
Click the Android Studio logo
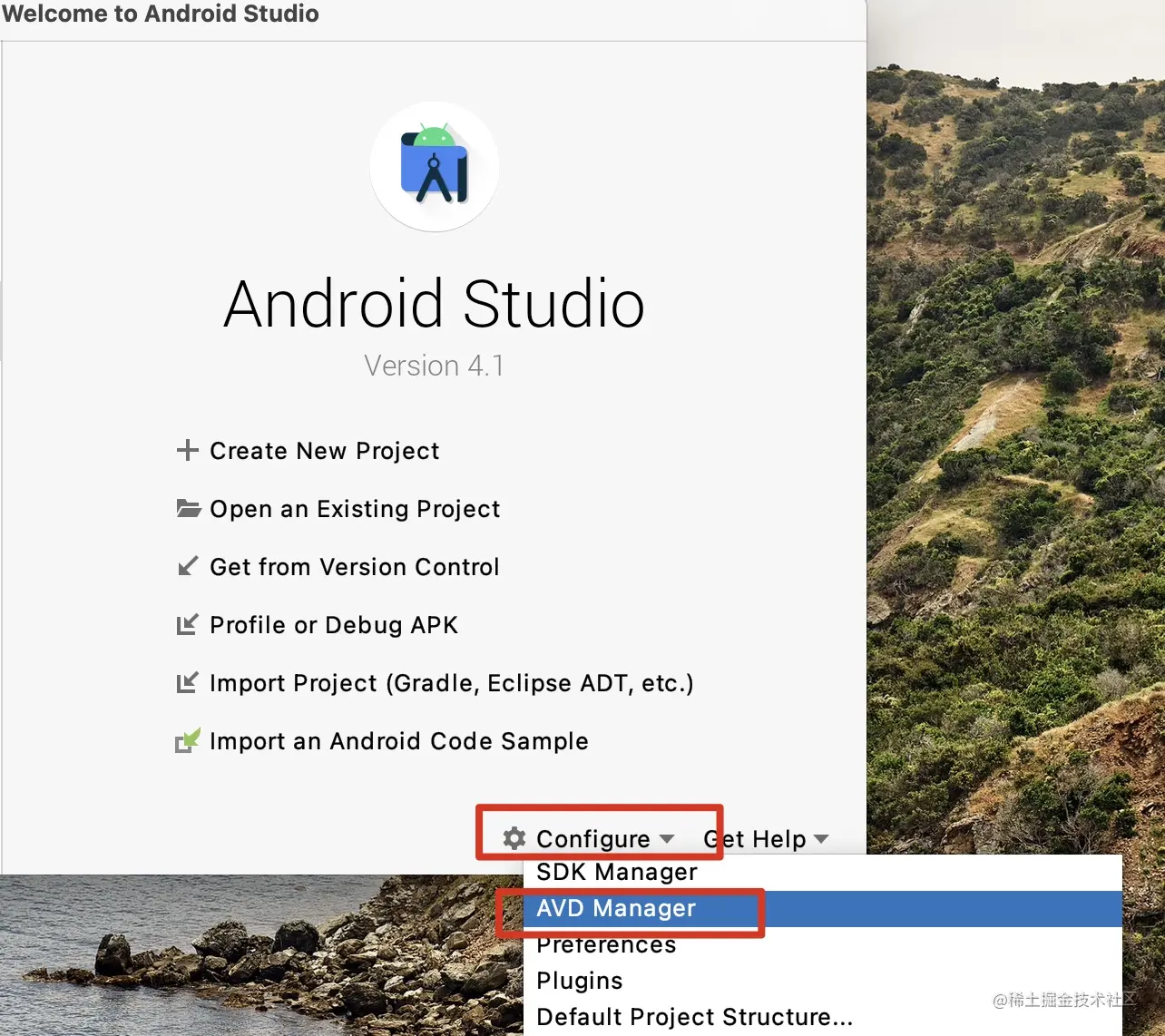click(x=435, y=166)
